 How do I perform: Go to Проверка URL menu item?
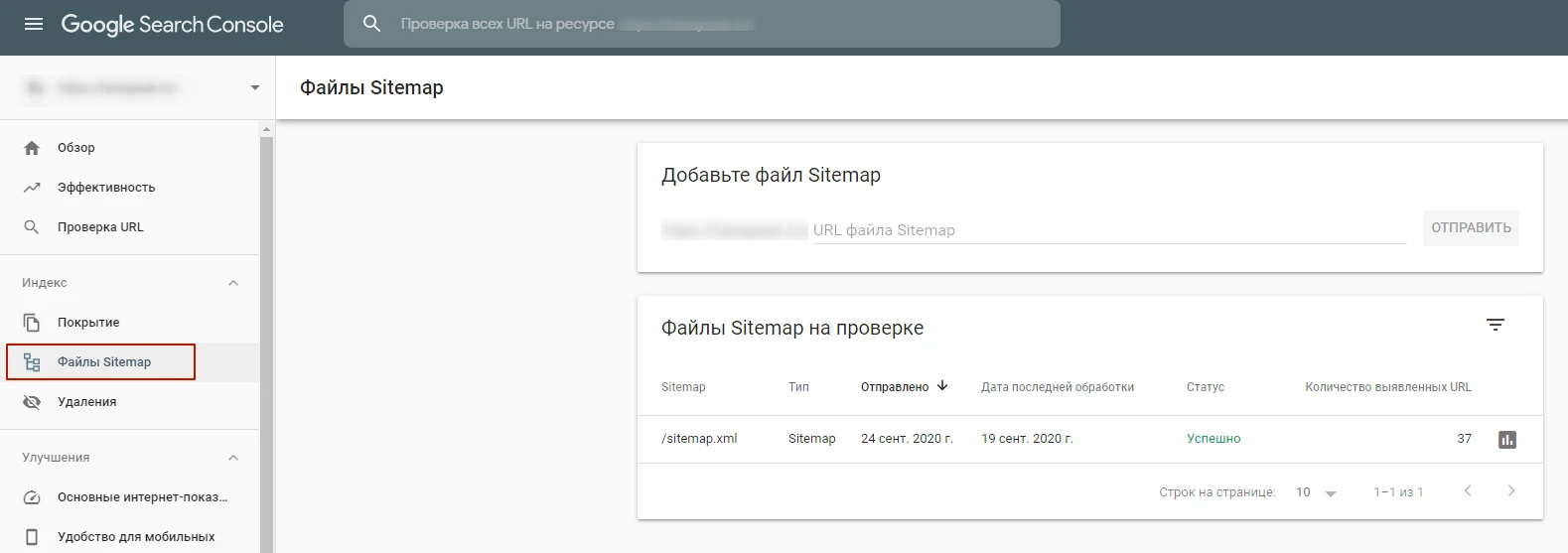click(x=100, y=227)
